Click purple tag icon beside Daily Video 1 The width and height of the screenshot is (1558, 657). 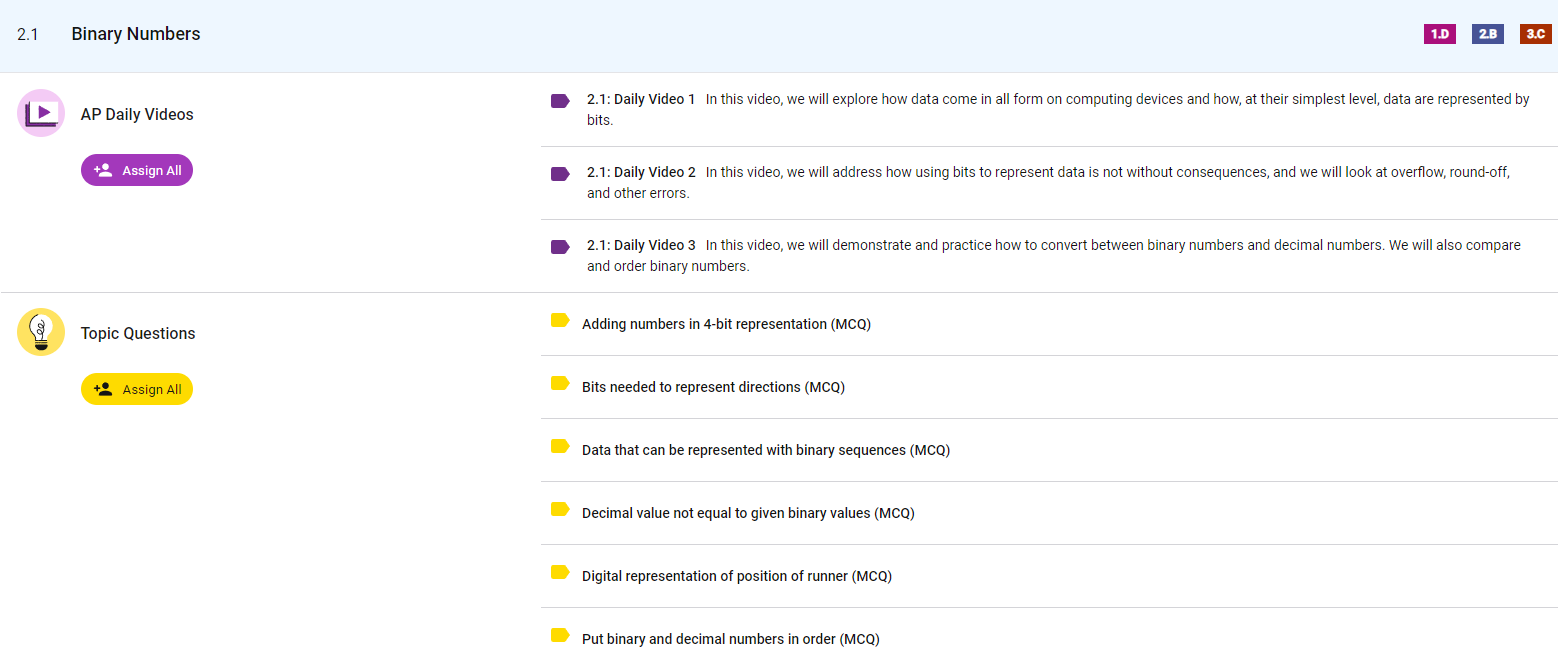click(560, 101)
